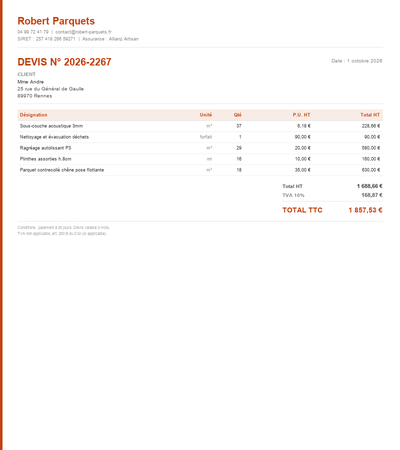The image size is (400, 450).
Task: Select client name Mme Andre
Action: 31,82
